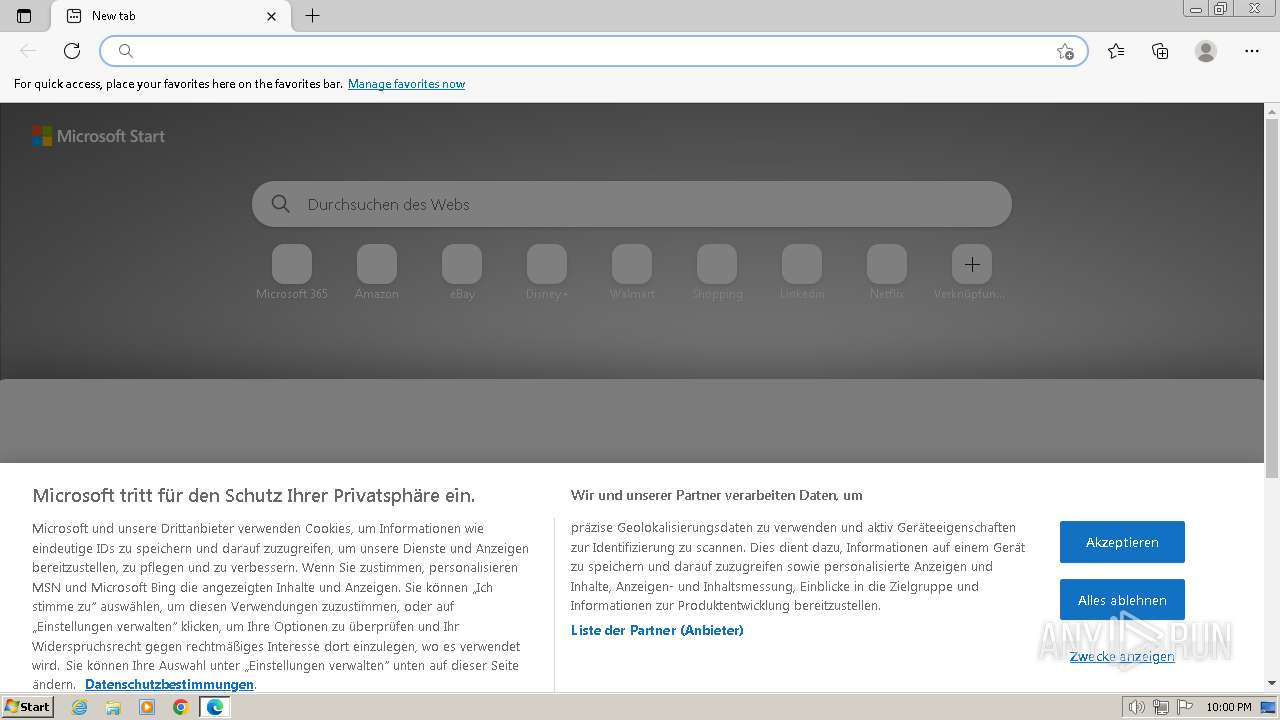
Task: Open the Windows Start button
Action: click(x=28, y=707)
